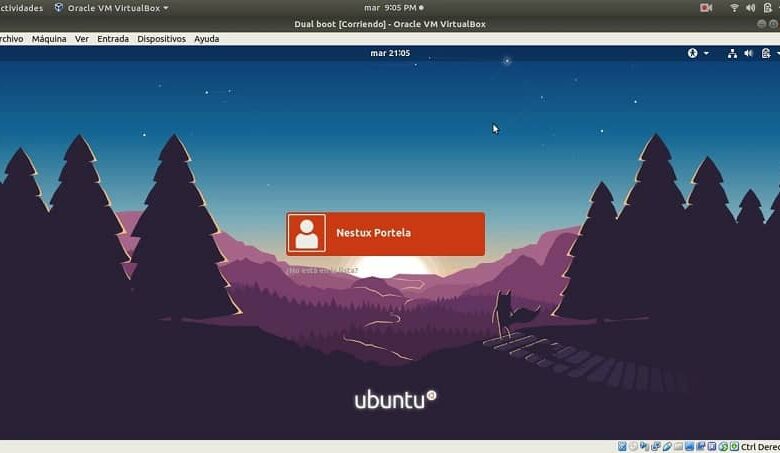
Task: Click the hard disk activity status icon
Action: coord(622,447)
